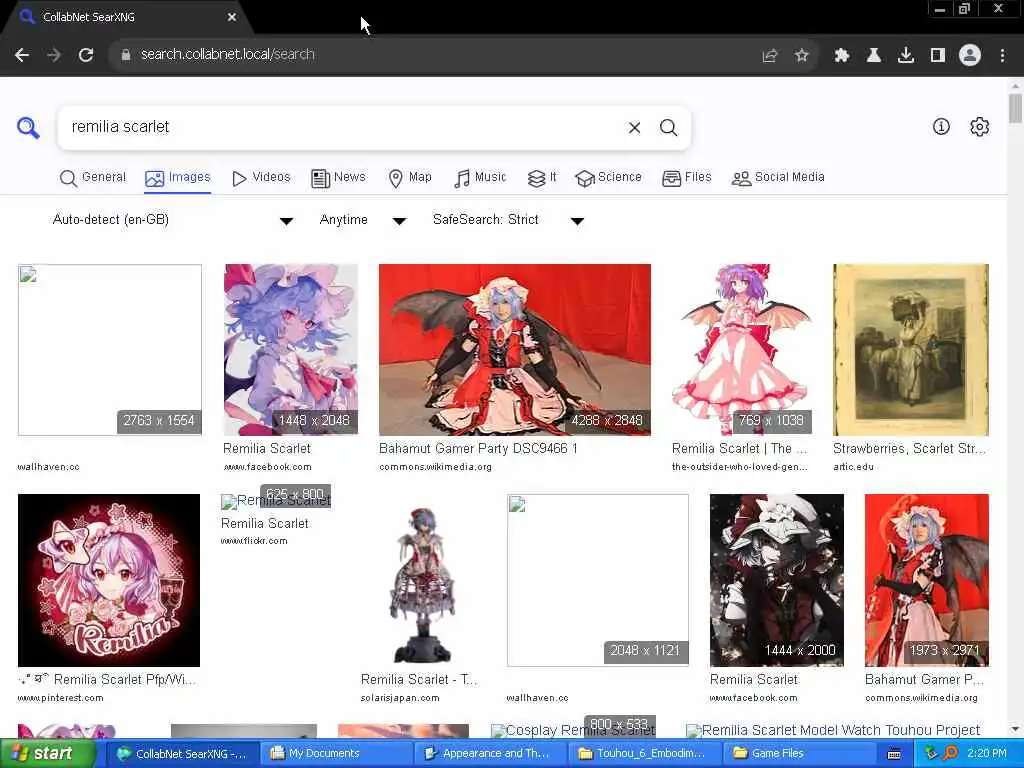The height and width of the screenshot is (768, 1024).
Task: Reload the page with the refresh icon
Action: [86, 55]
